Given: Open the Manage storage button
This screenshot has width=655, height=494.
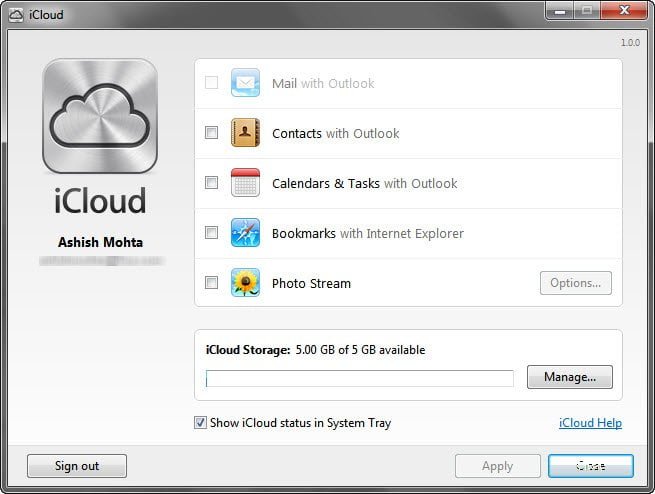Looking at the screenshot, I should pos(570,377).
